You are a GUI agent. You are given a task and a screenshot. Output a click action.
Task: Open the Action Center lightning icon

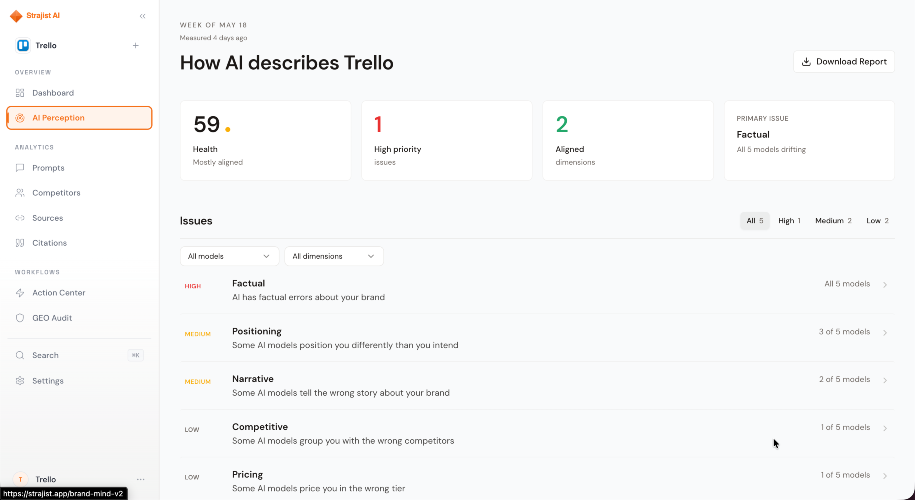tap(20, 293)
